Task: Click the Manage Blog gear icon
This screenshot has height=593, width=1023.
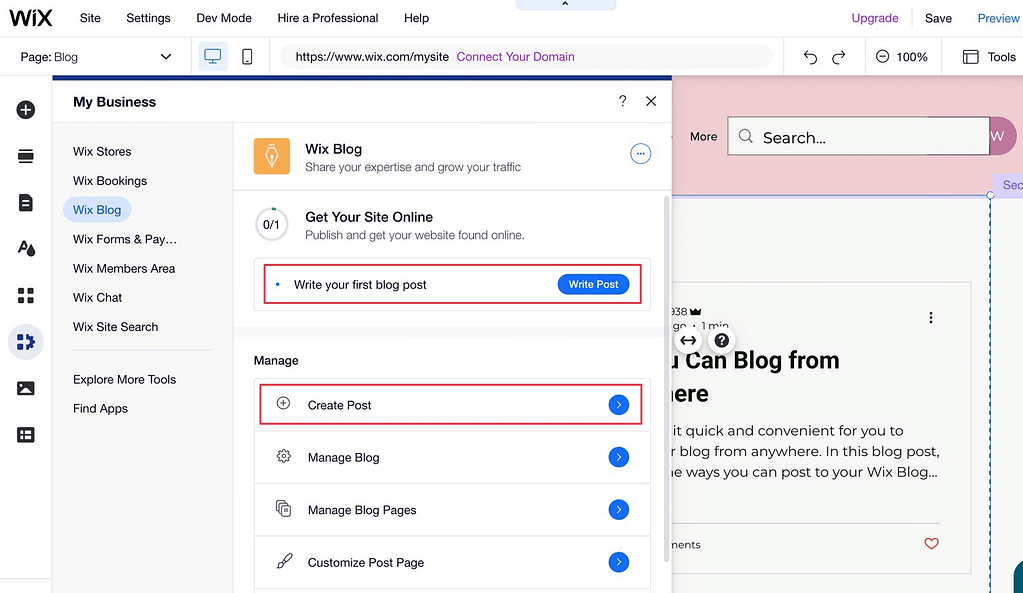Action: [x=283, y=456]
